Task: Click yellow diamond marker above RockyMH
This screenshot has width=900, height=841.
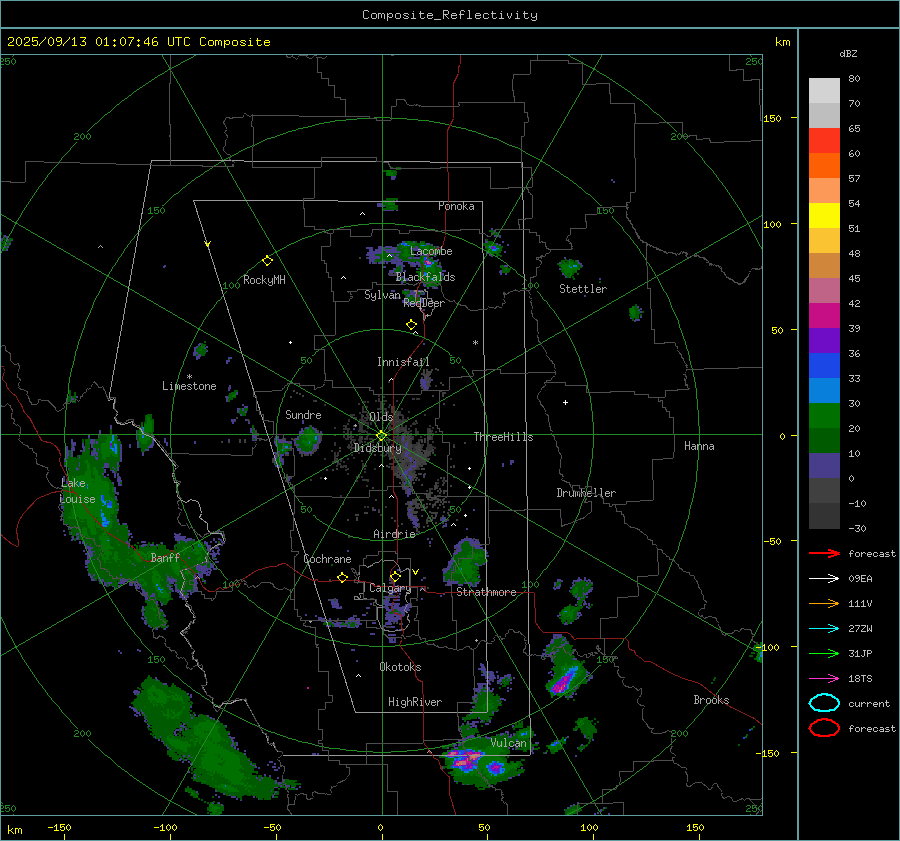Action: (267, 261)
